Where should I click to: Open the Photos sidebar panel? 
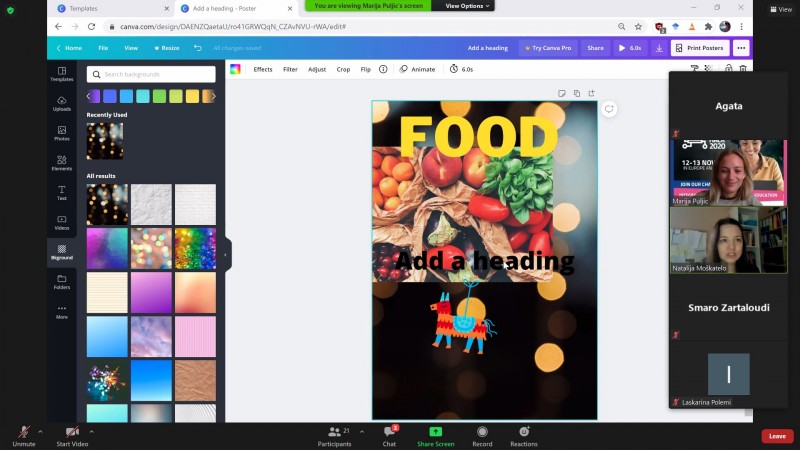(62, 133)
